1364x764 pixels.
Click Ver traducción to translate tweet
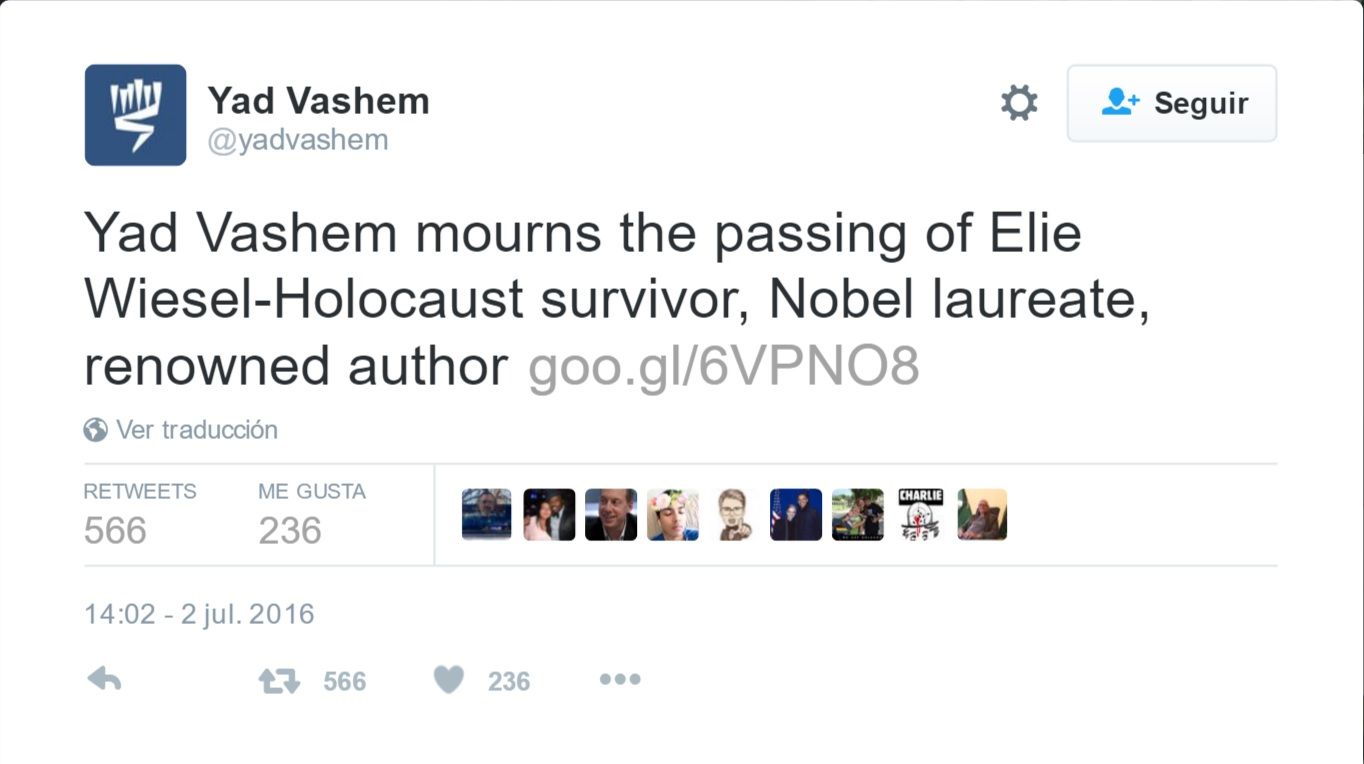pyautogui.click(x=197, y=430)
